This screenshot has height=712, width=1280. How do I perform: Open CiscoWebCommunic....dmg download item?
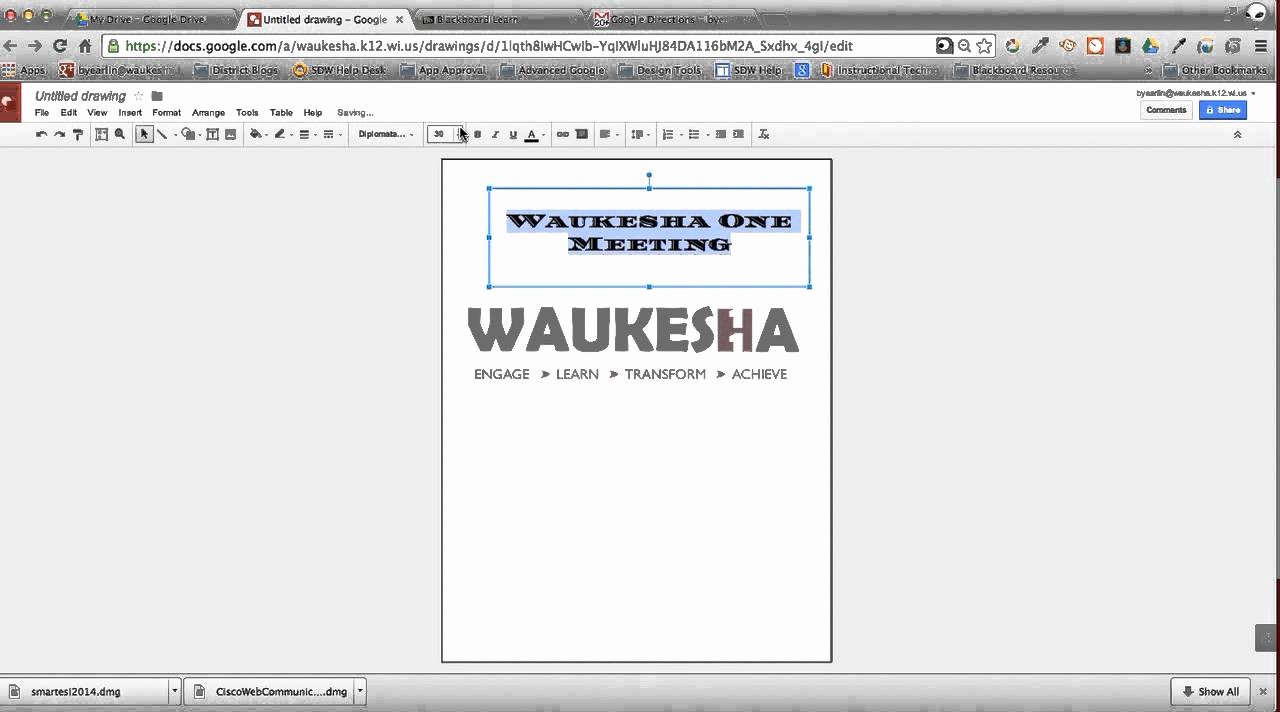pyautogui.click(x=270, y=691)
